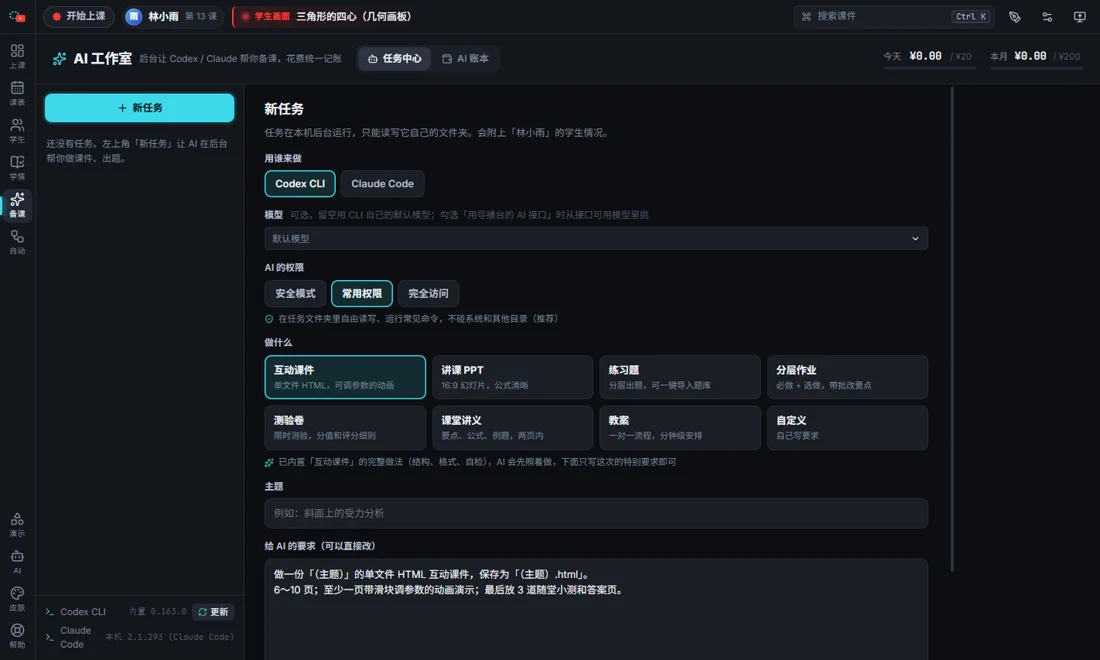Click the Claude Code terminal icon

tap(50, 637)
